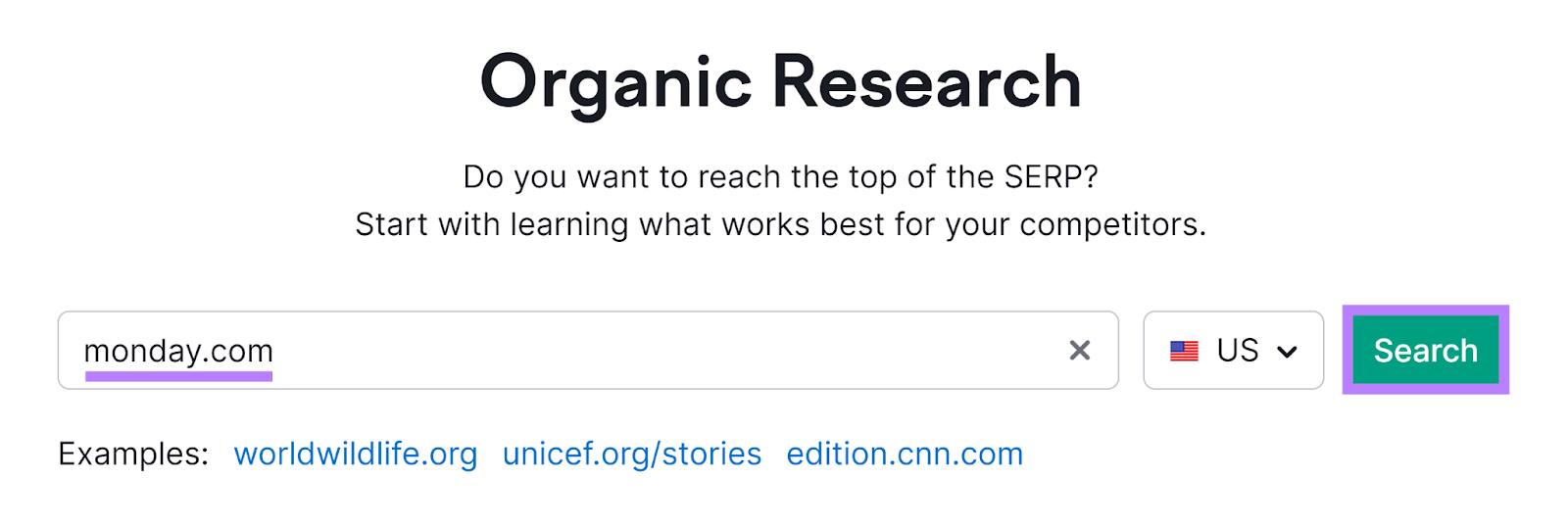Click the Examples: label
Viewport: 1568px width, 527px height.
coord(133,455)
